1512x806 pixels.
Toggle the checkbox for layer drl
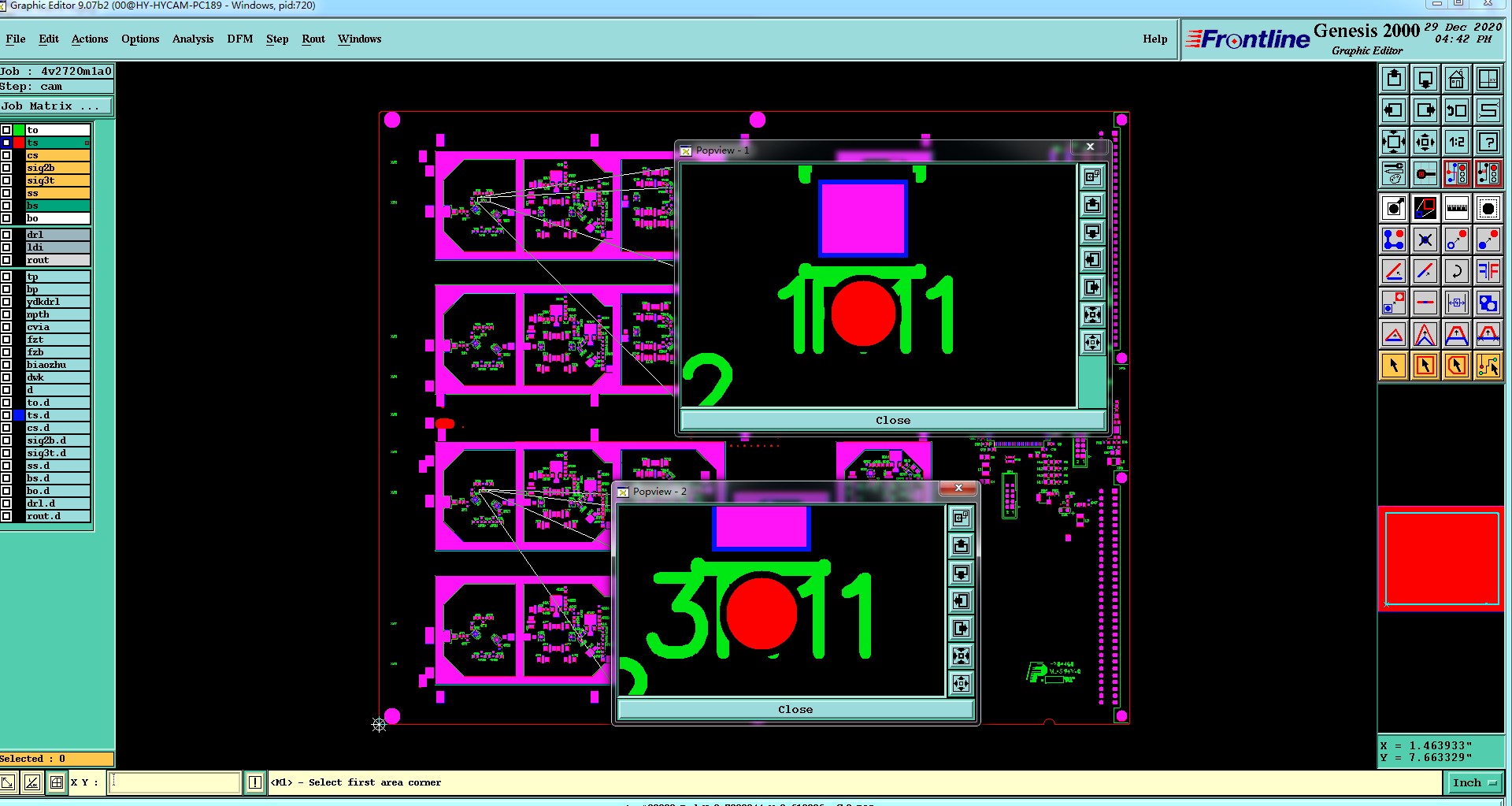tap(6, 235)
